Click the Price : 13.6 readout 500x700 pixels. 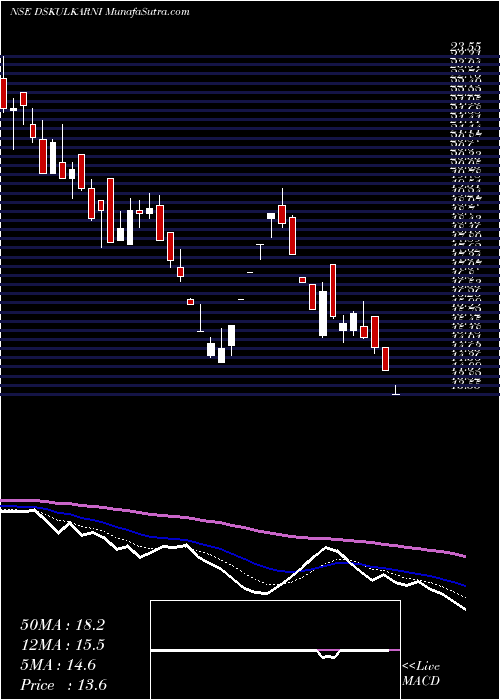63,685
